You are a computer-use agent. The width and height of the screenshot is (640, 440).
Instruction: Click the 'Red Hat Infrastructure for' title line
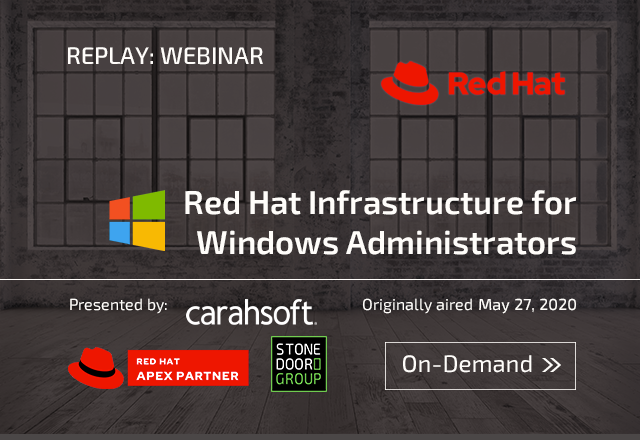[x=380, y=203]
